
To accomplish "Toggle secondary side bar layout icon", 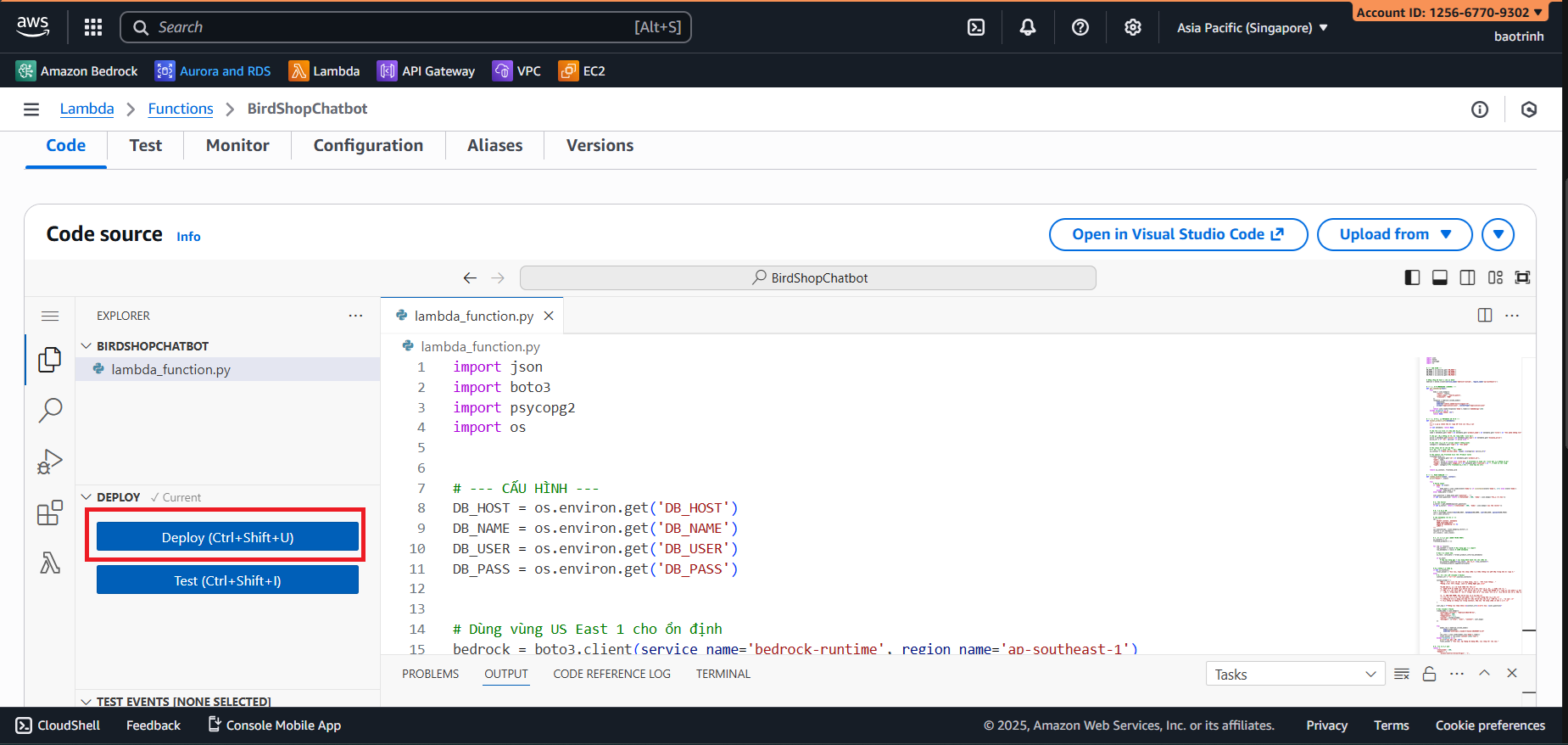I will point(1467,277).
